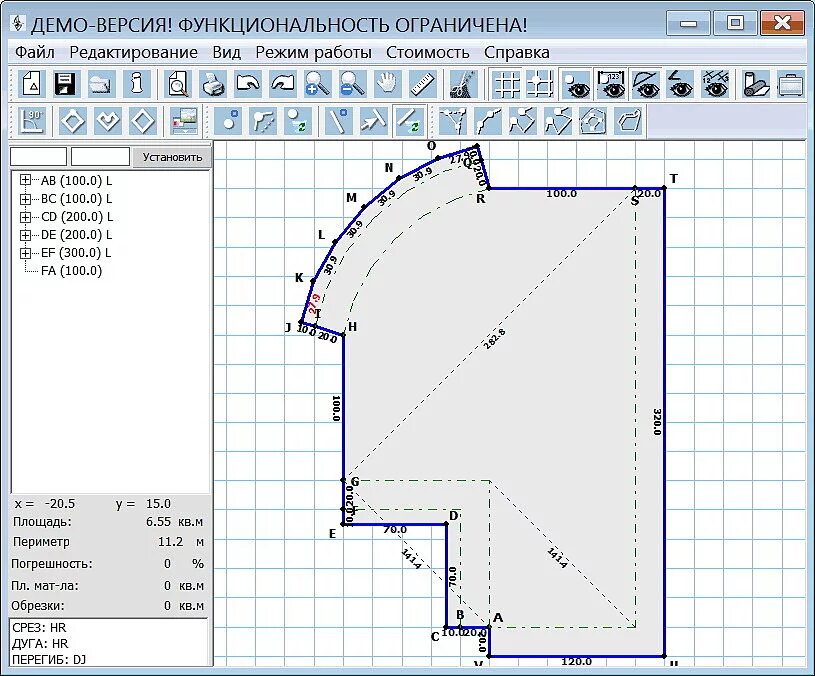Select the Y-shaped node split tool

[x=452, y=121]
